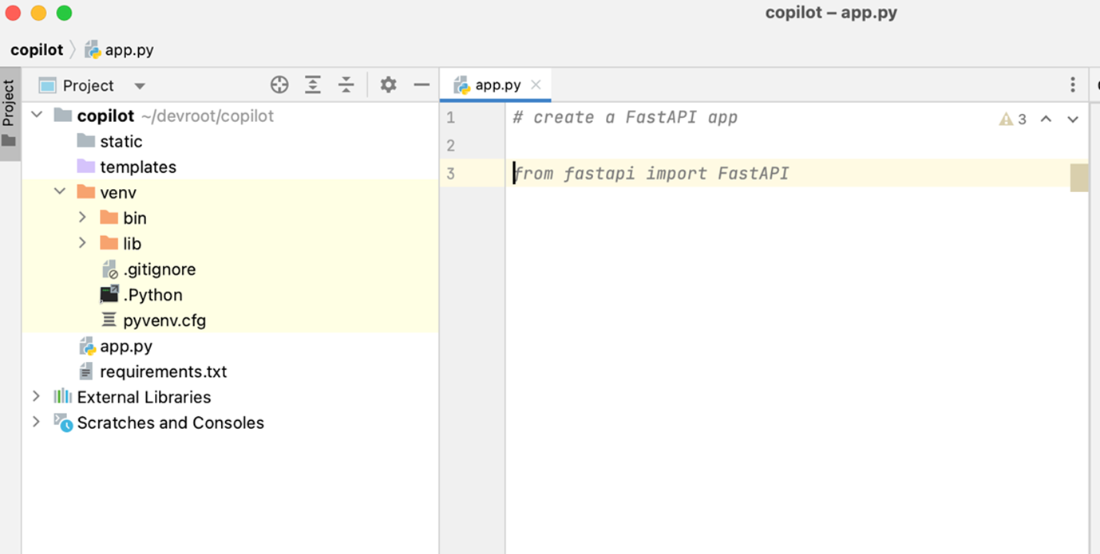Go to next highlighted error arrow
Screen dimensions: 1100x554
click(1073, 119)
